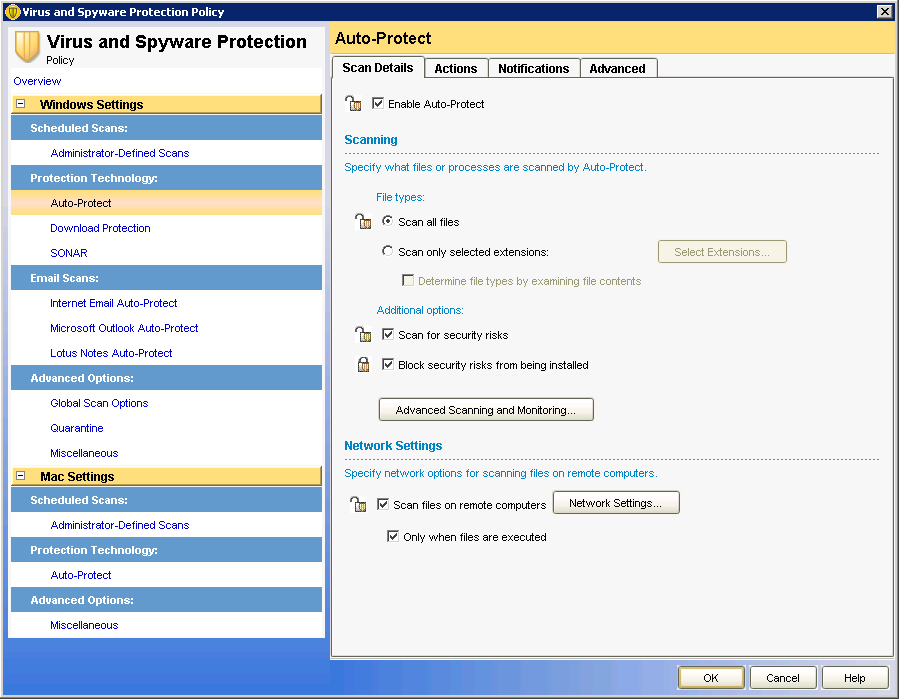
Task: Open Advanced Scanning and Monitoring dialog
Action: coord(486,410)
